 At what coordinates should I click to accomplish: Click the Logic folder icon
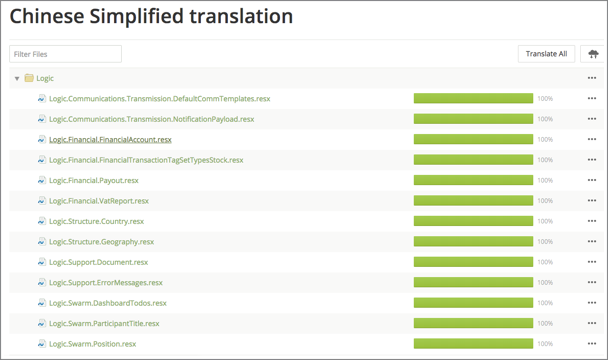[29, 78]
